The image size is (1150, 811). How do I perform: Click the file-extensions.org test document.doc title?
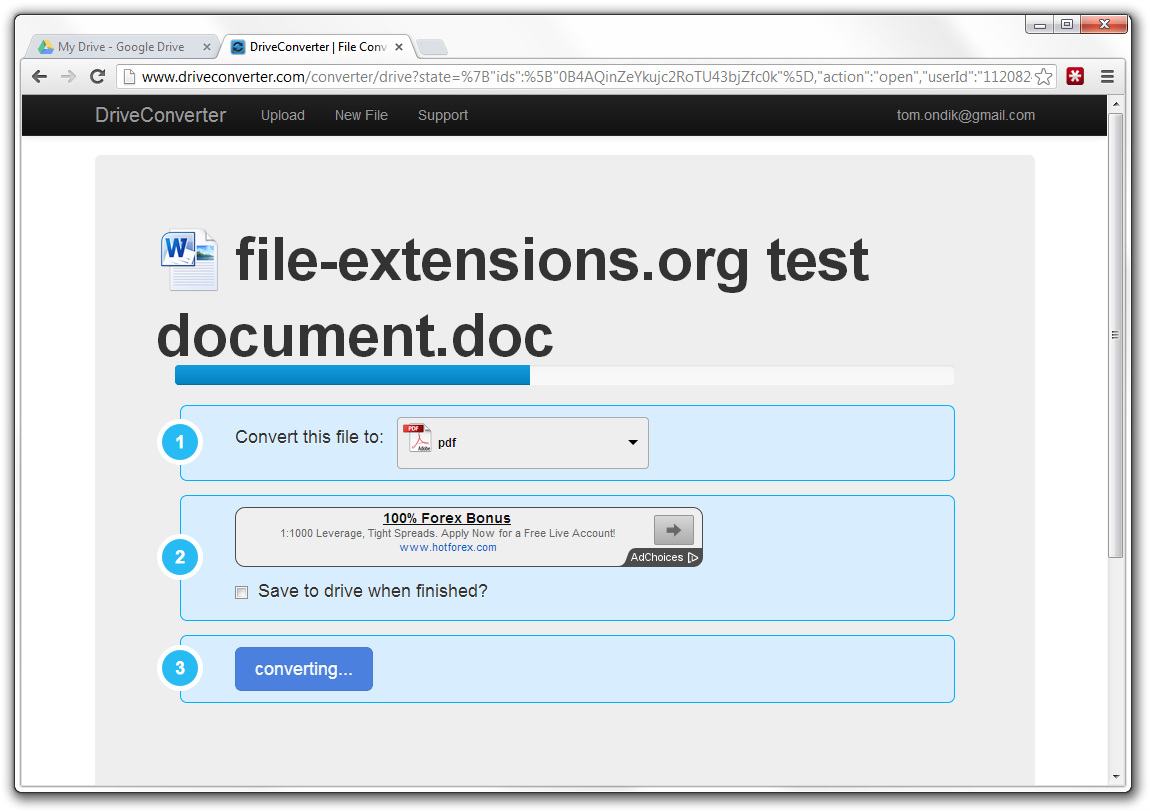(513, 297)
